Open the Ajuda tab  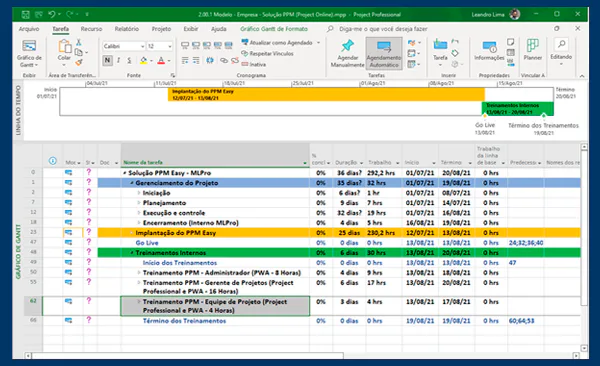[218, 29]
